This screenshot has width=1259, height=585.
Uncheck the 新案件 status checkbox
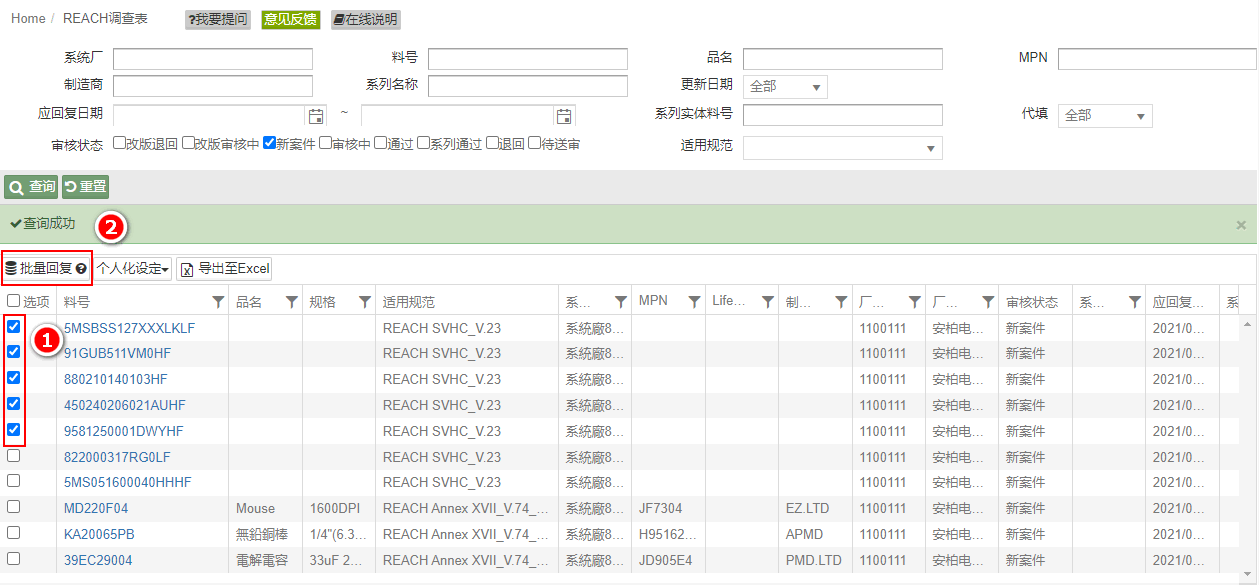click(269, 143)
